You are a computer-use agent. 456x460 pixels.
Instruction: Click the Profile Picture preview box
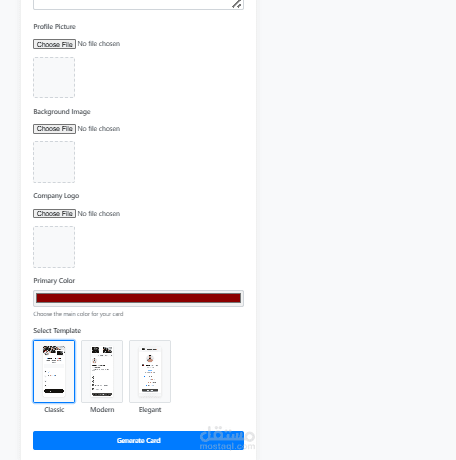coord(54,77)
